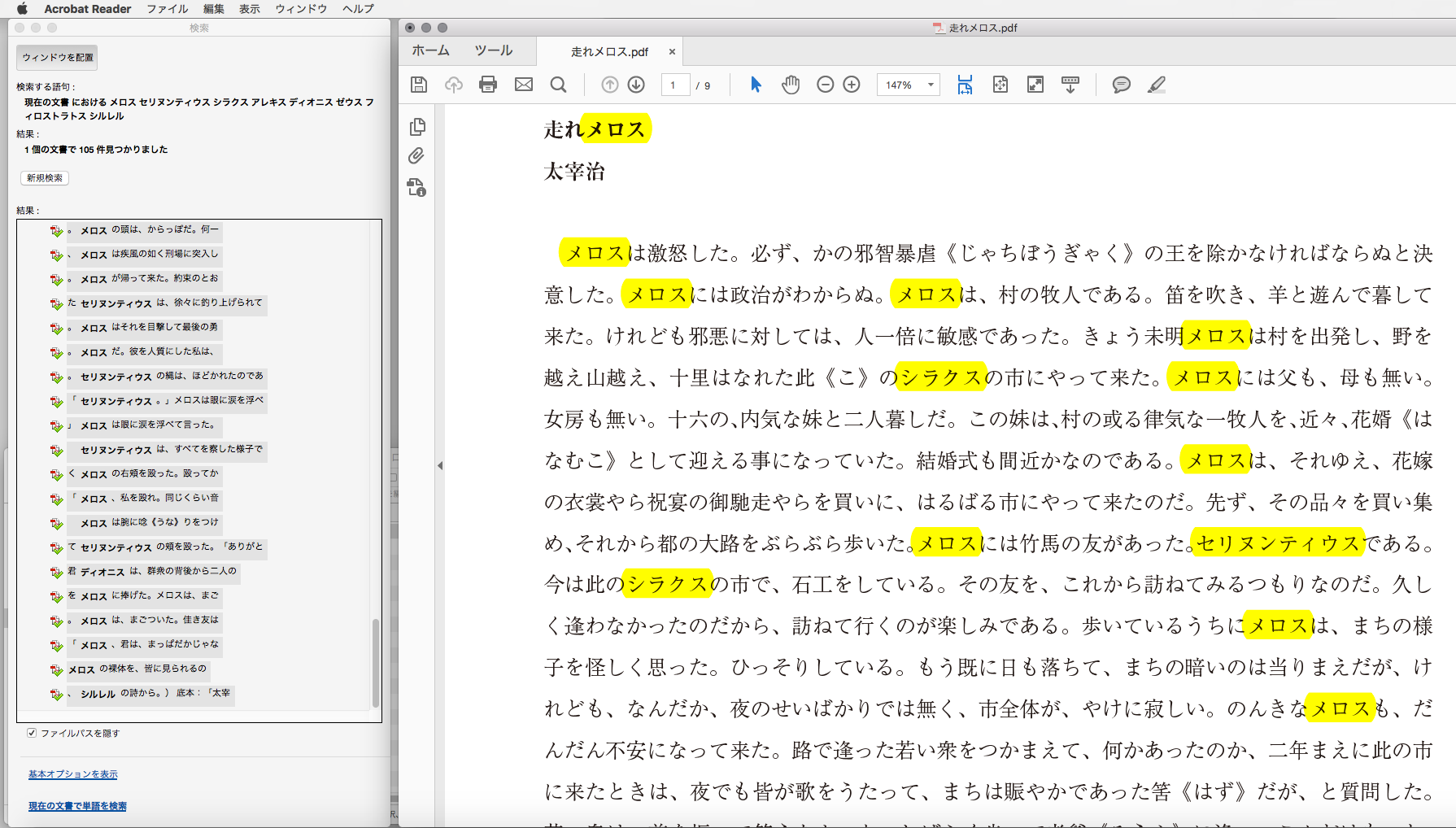Click the Full screen mode icon
This screenshot has height=828, width=1456.
point(1035,85)
